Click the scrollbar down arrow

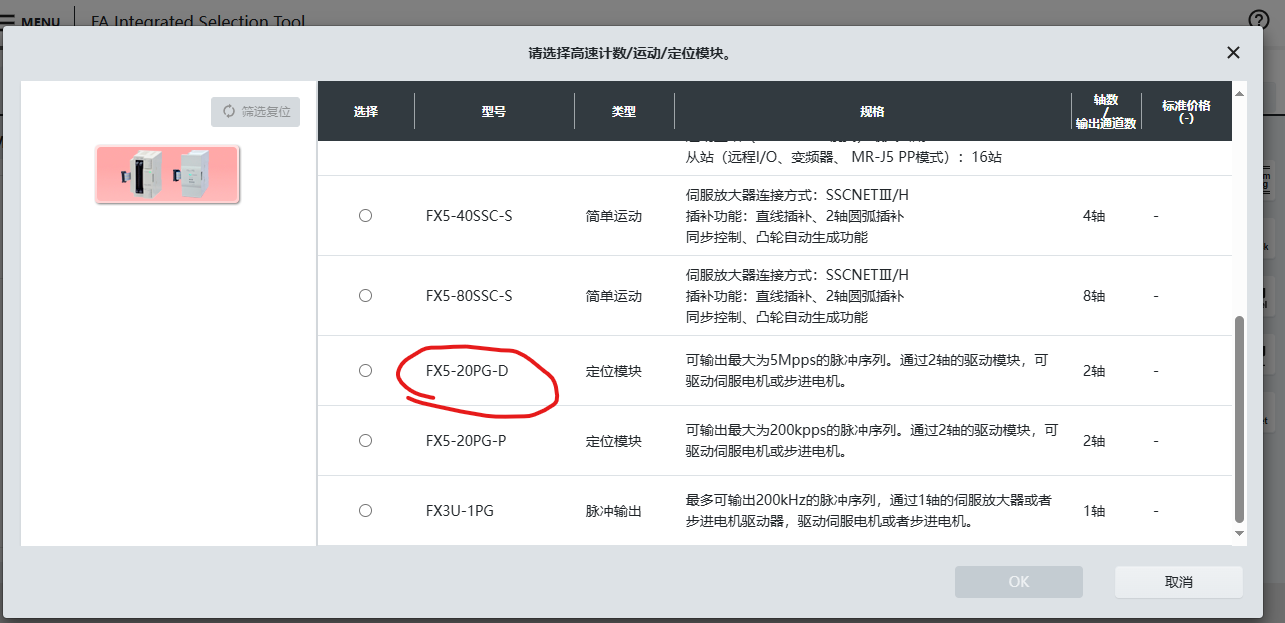point(1240,534)
